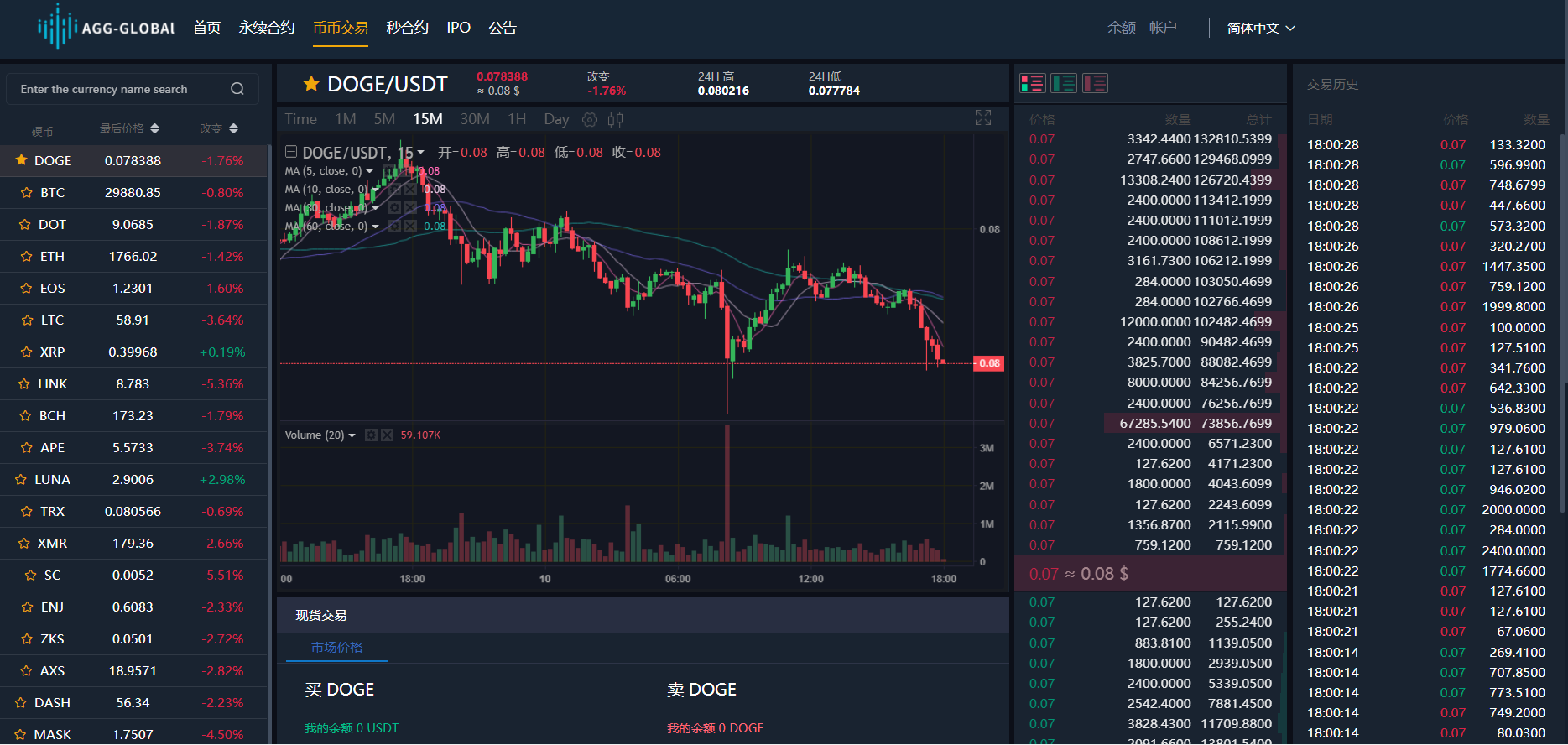The height and width of the screenshot is (745, 1568).
Task: Click the 帐户 account link
Action: pyautogui.click(x=1163, y=28)
